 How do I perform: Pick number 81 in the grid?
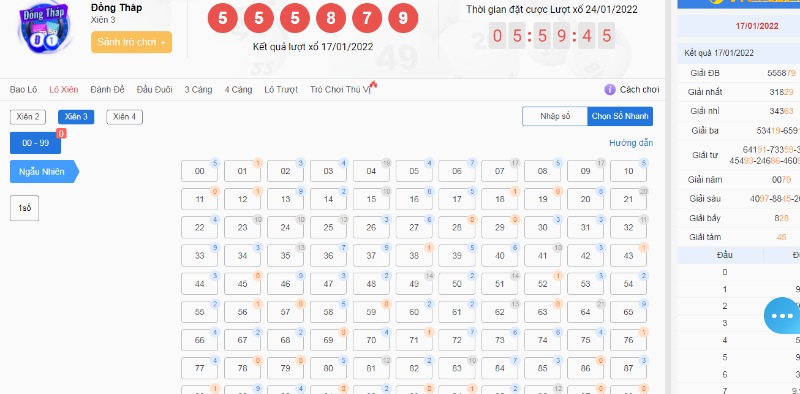(x=371, y=368)
